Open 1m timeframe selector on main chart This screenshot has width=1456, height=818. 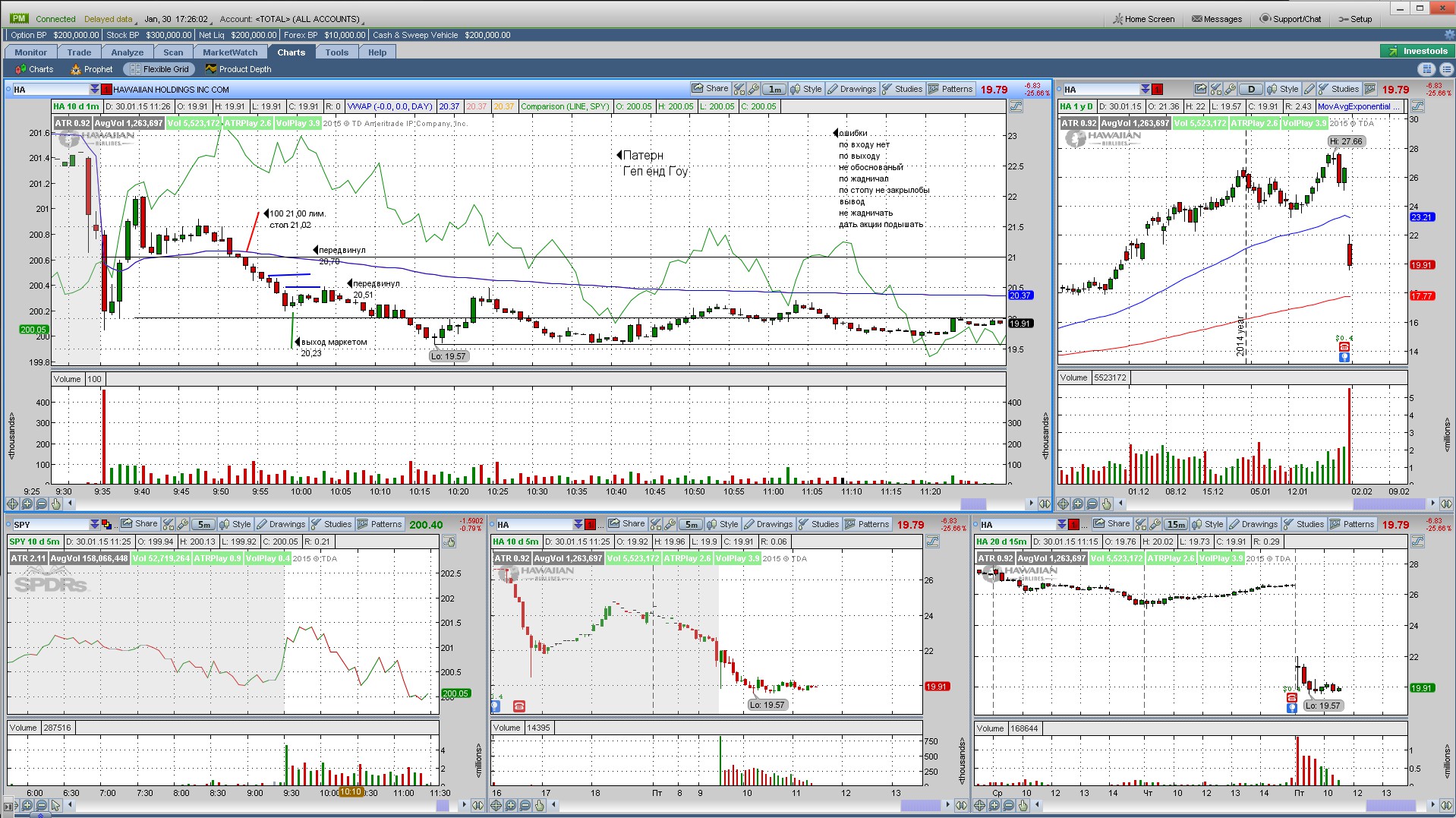[774, 89]
